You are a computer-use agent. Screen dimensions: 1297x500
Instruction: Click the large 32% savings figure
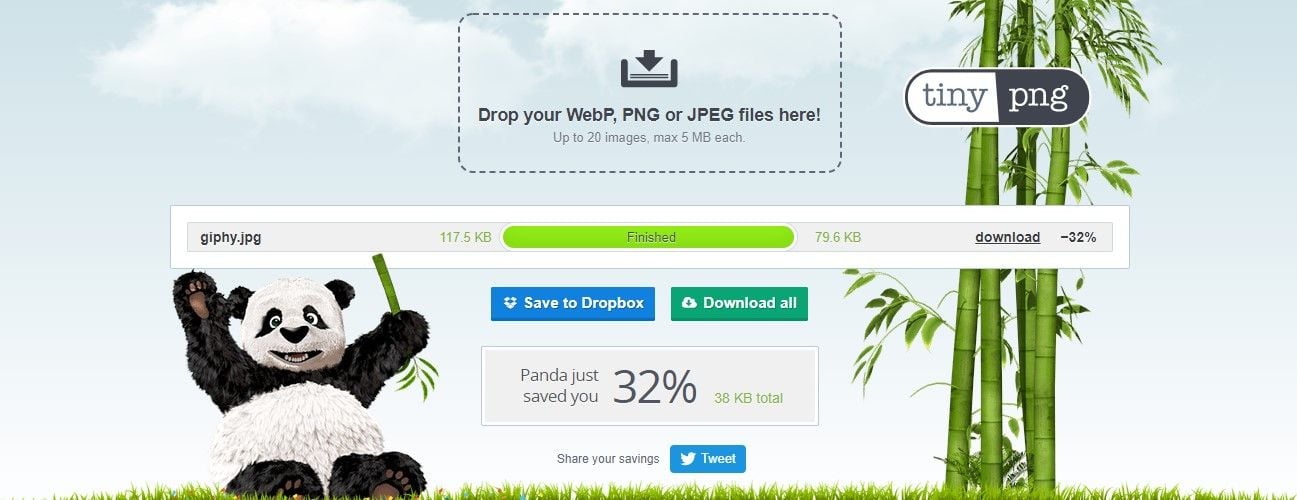(x=654, y=387)
